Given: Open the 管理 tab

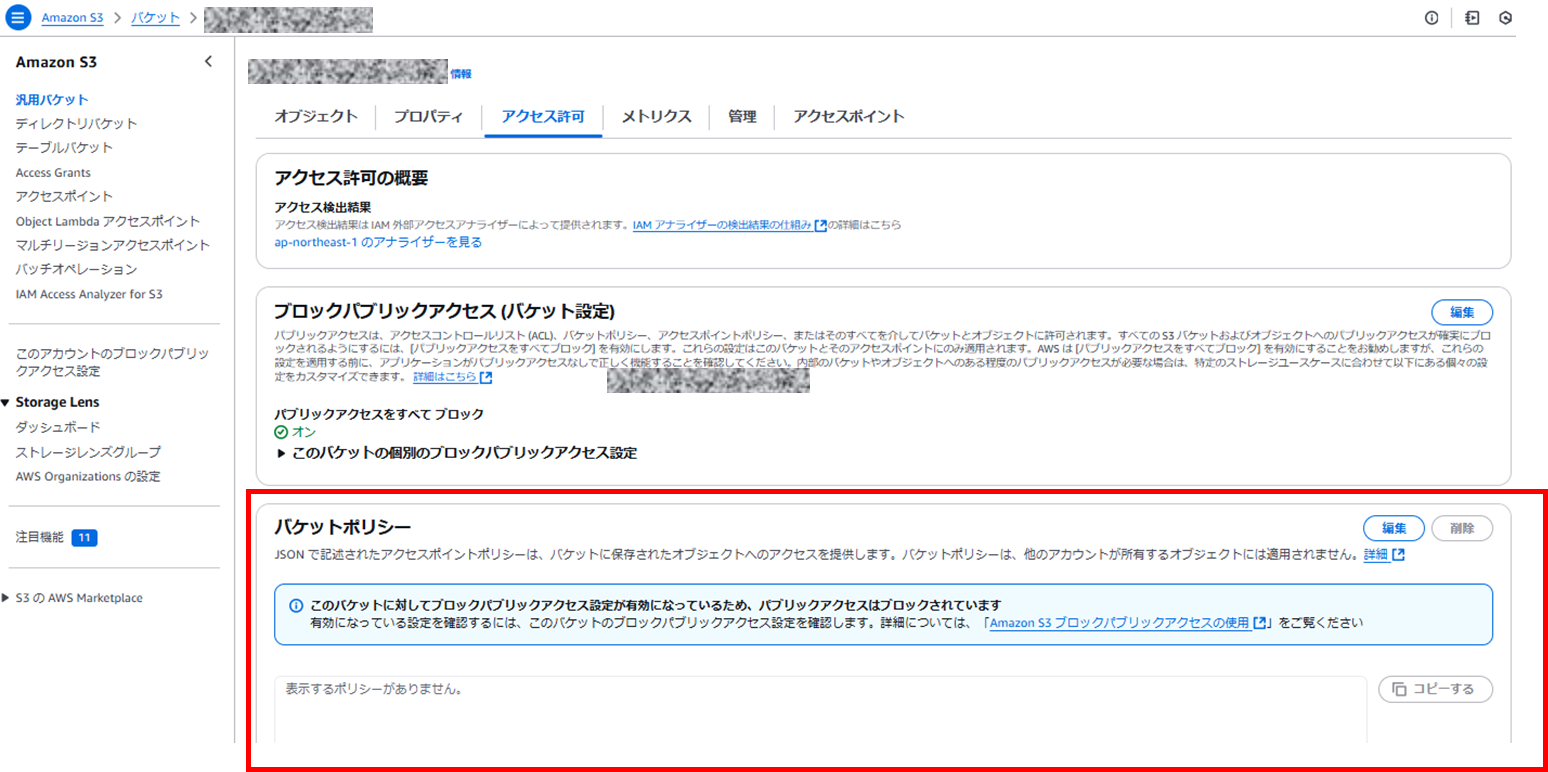Looking at the screenshot, I should click(x=742, y=117).
